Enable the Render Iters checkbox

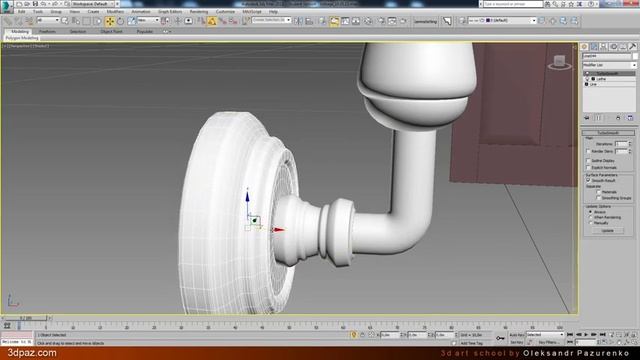[x=588, y=151]
